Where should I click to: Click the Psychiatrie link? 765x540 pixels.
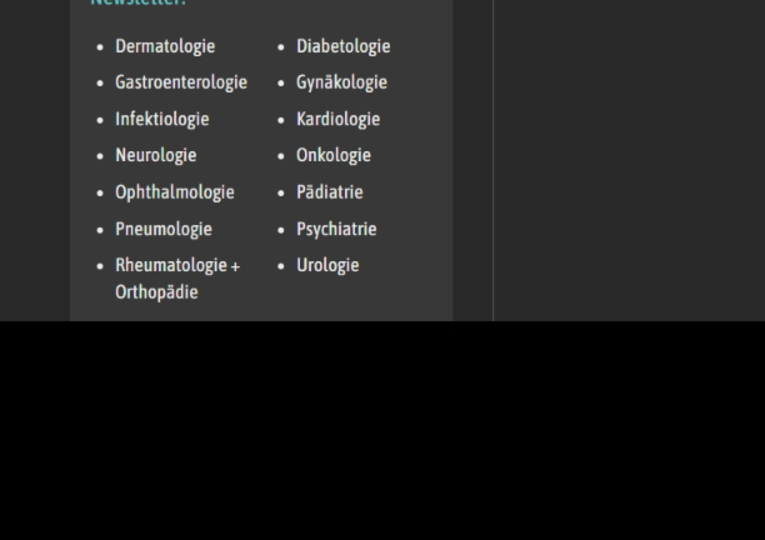(336, 229)
